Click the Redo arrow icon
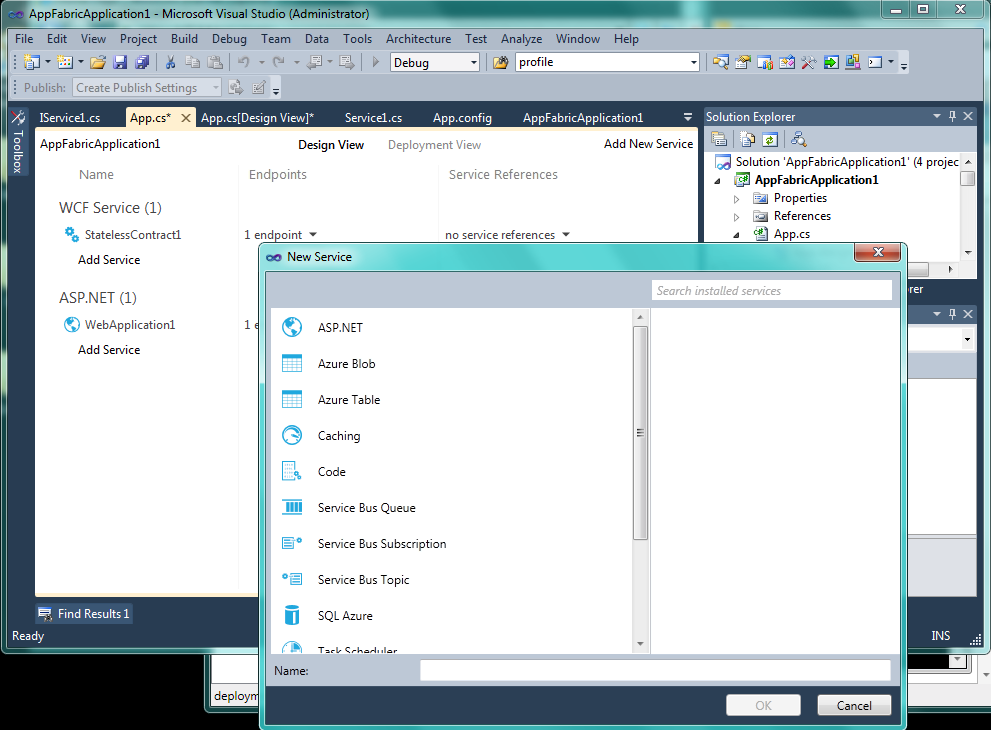This screenshot has width=991, height=730. point(278,62)
